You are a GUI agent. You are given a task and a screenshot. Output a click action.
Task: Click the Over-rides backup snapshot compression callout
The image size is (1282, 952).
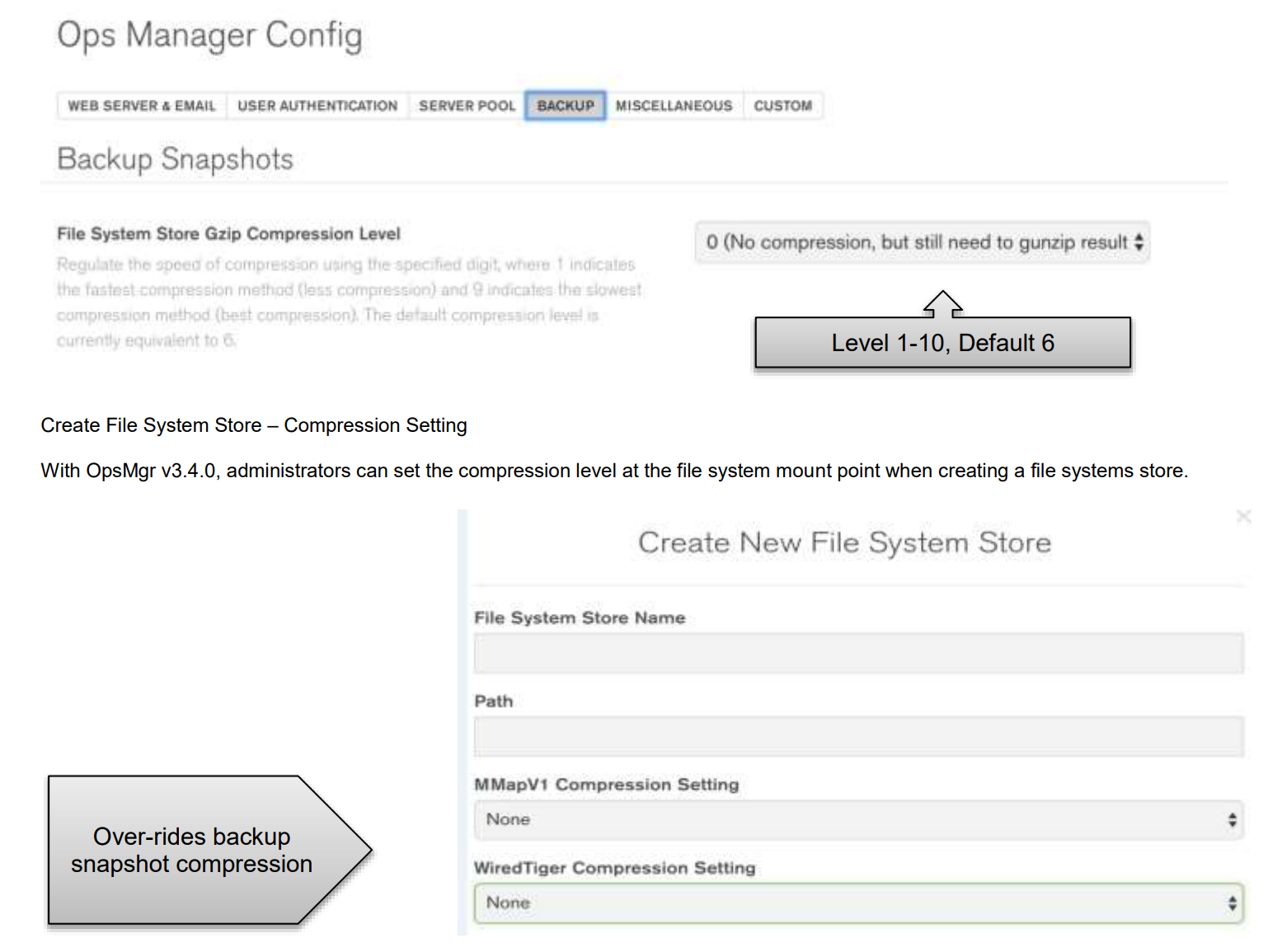(x=191, y=851)
